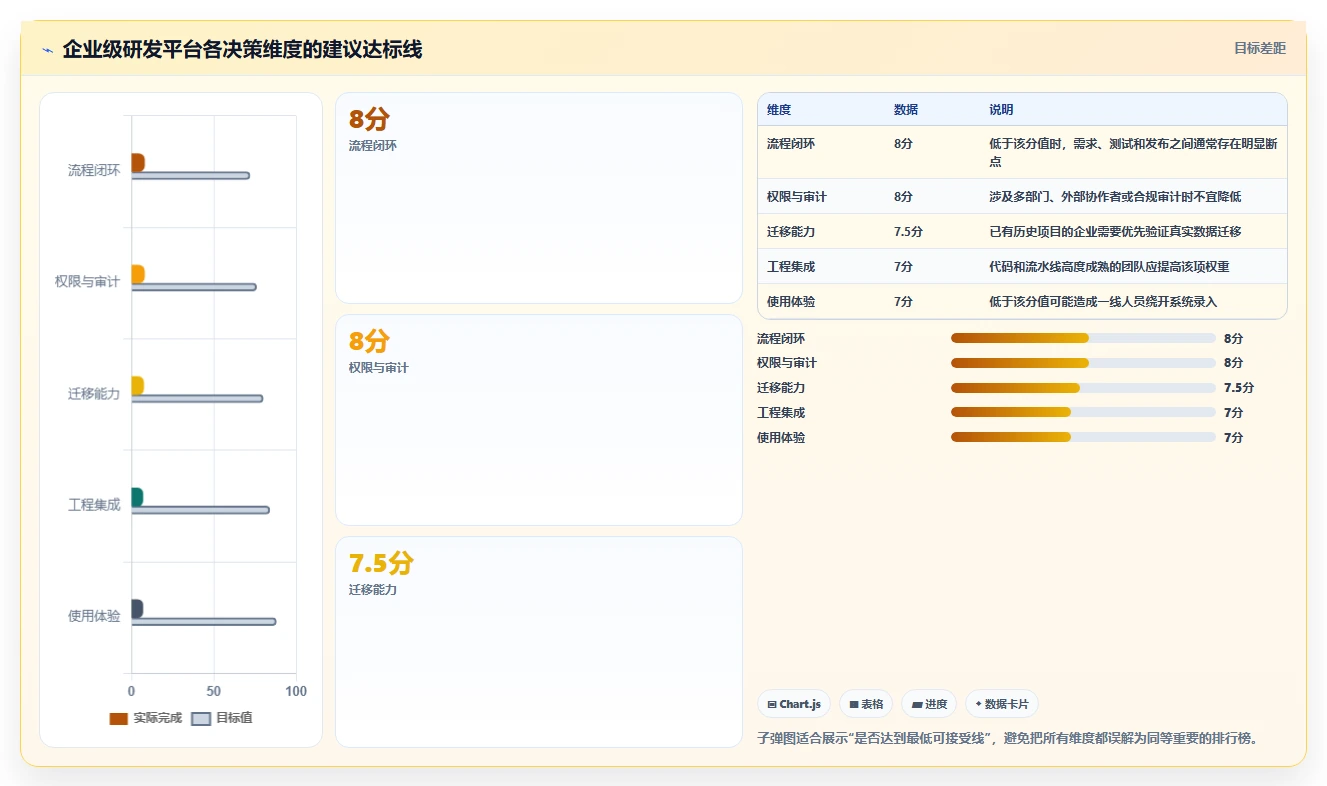Click the brown actual bar for 流程闭环
1327x786 pixels.
(x=138, y=163)
